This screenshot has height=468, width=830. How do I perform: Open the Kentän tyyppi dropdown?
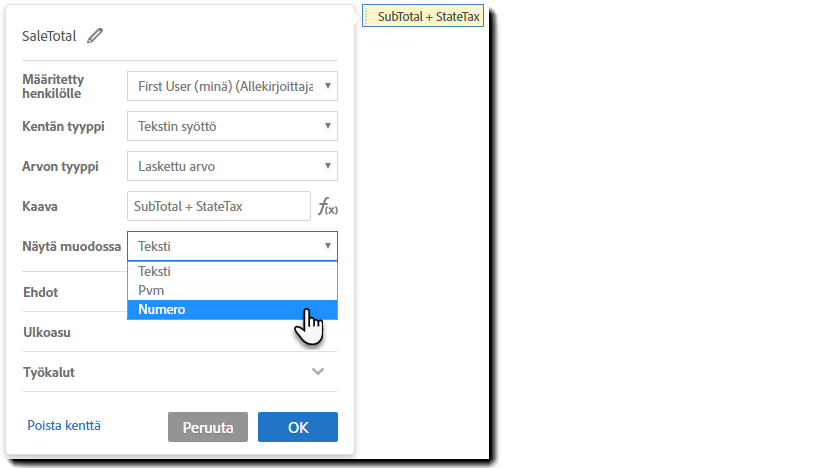tap(232, 126)
